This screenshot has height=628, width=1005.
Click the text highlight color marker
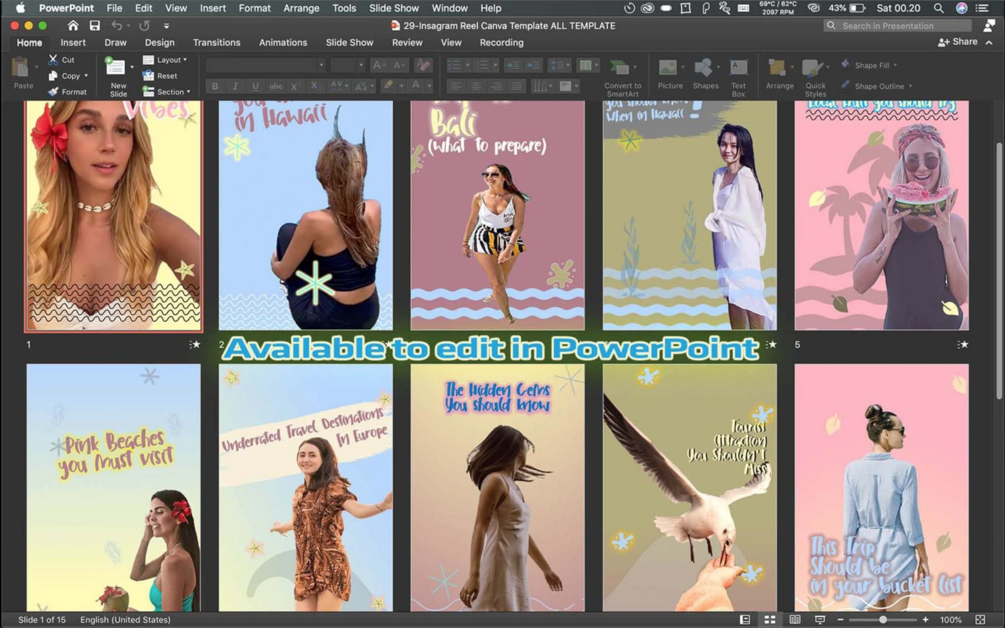387,86
